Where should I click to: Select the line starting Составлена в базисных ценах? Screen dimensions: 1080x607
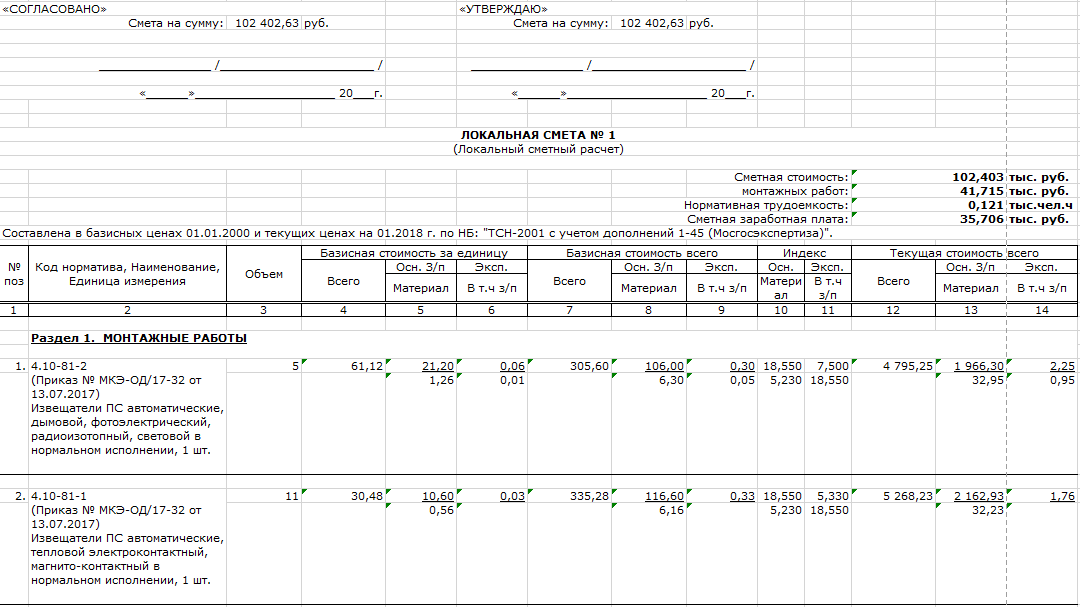coord(417,233)
